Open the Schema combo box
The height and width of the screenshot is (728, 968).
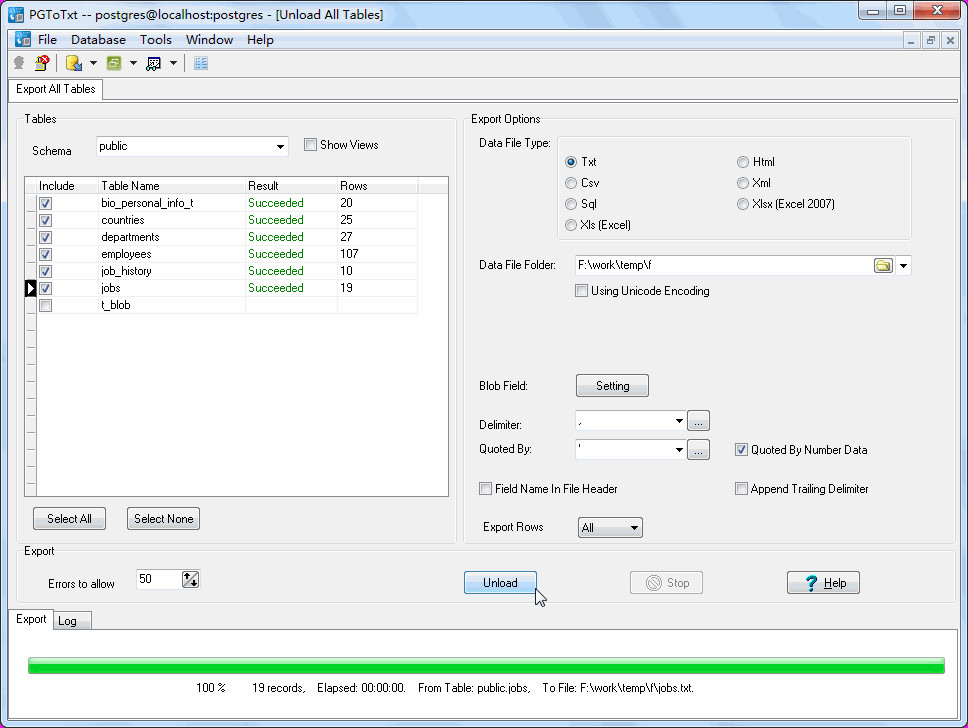(192, 146)
